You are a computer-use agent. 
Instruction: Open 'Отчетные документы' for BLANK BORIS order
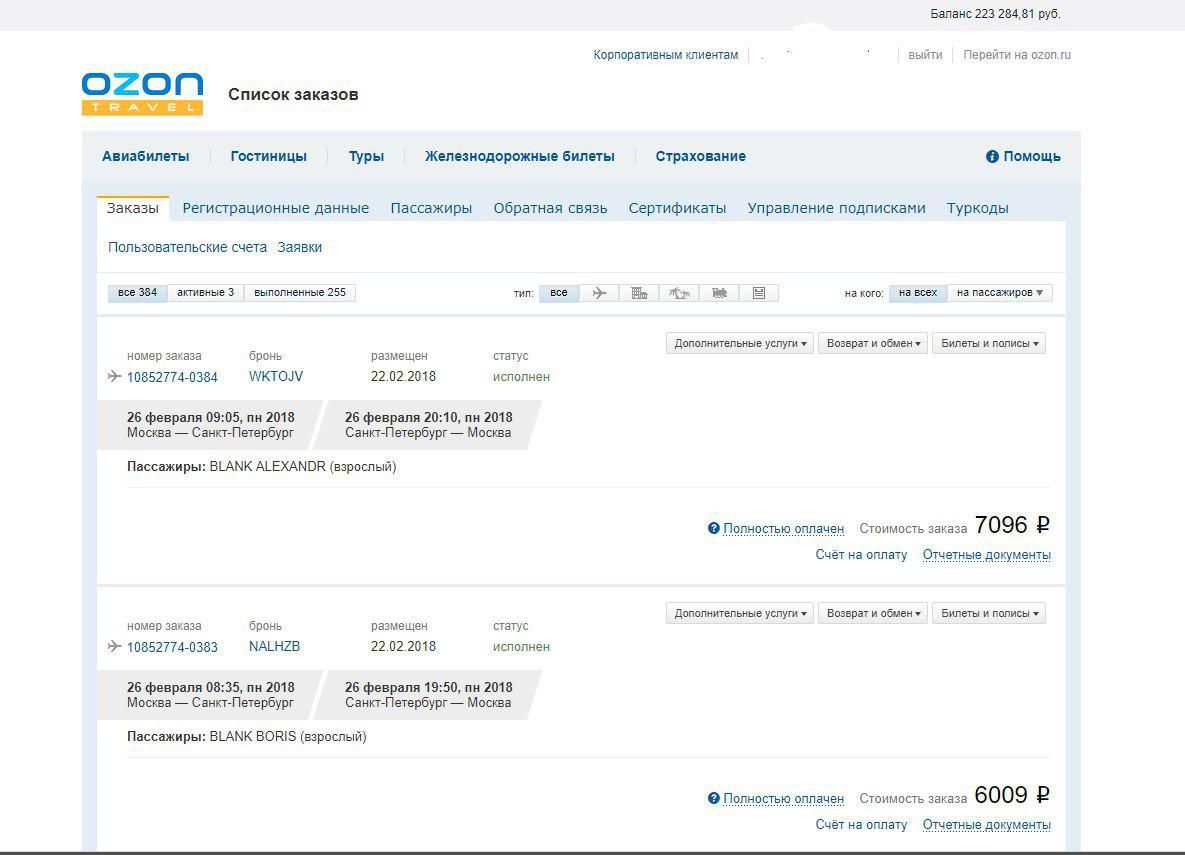[x=986, y=825]
